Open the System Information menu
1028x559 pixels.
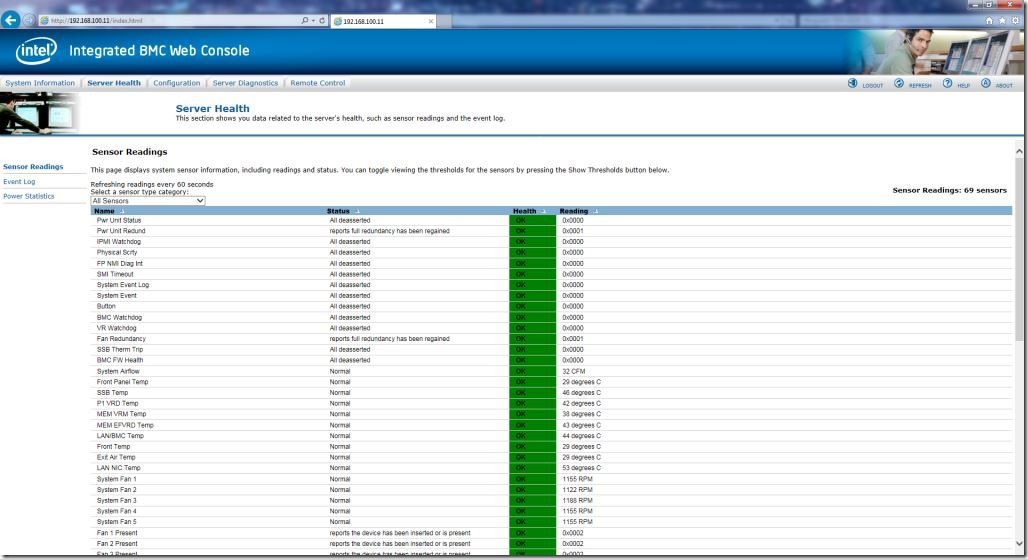[x=40, y=83]
